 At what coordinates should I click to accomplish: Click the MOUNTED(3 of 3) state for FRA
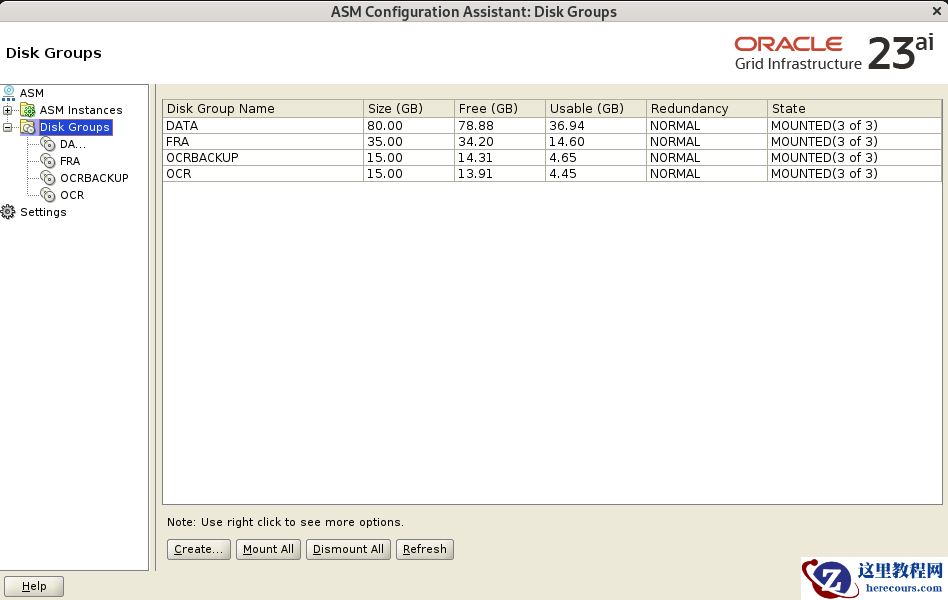click(x=854, y=142)
